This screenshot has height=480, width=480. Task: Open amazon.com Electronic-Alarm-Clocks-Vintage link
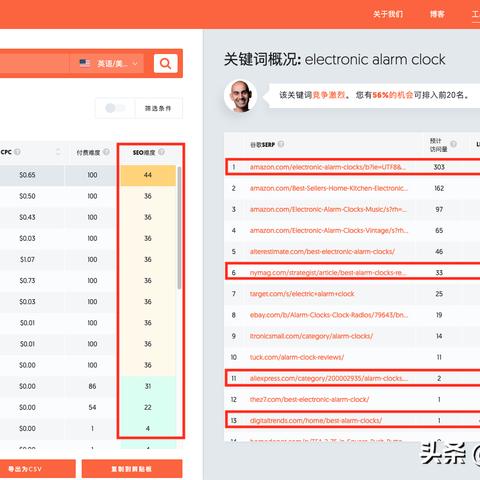pyautogui.click(x=329, y=230)
